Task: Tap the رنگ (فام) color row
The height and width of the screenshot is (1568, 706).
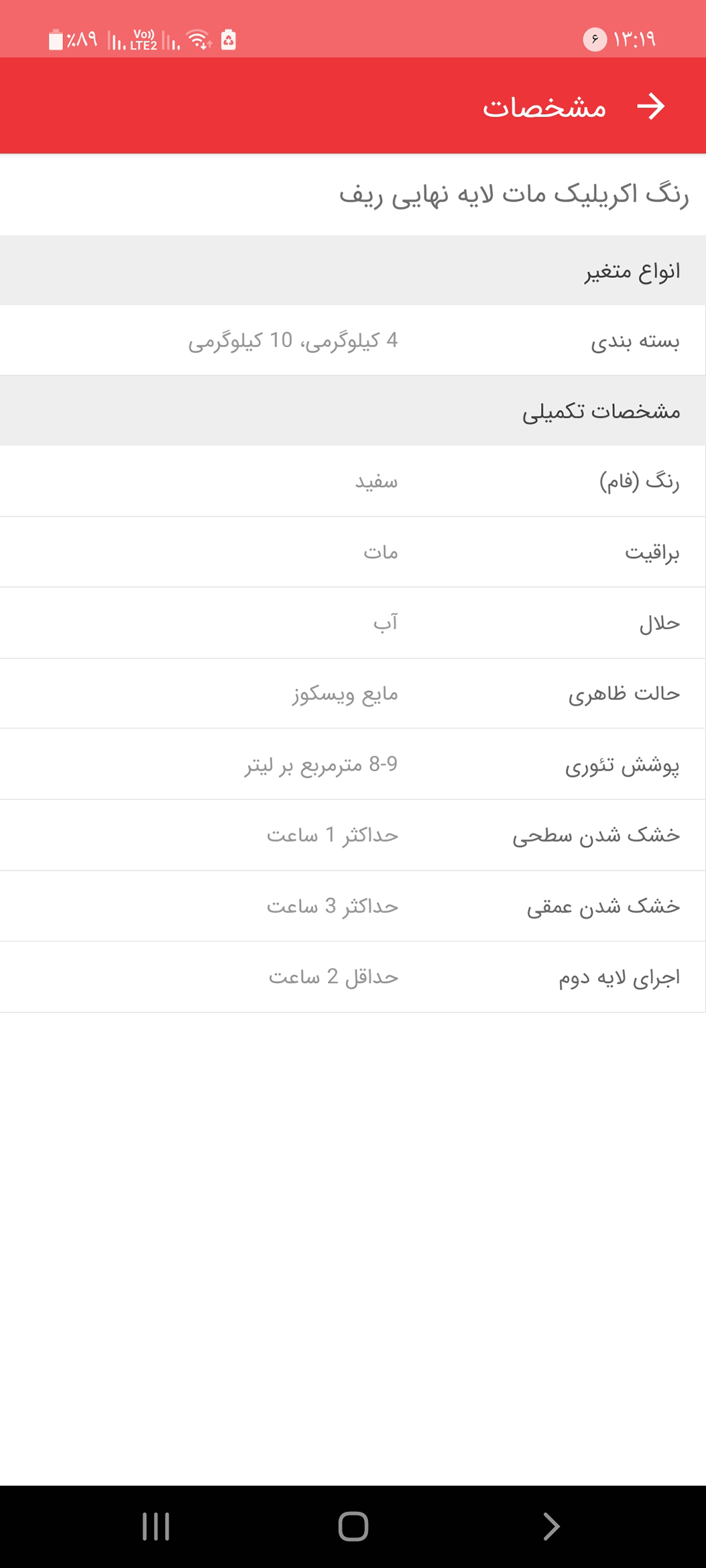Action: [353, 481]
